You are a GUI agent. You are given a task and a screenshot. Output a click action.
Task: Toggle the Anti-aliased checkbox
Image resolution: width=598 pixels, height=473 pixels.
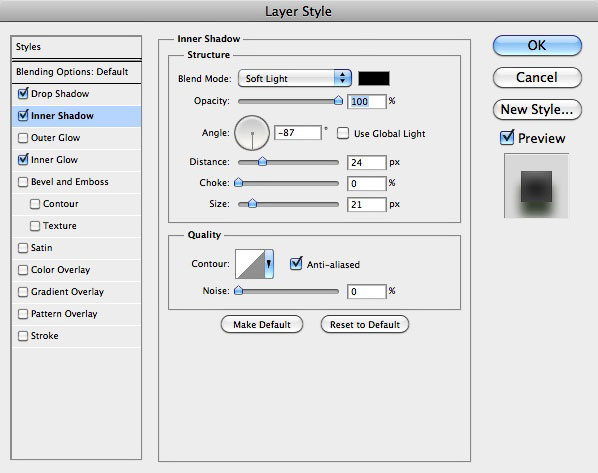pos(296,264)
